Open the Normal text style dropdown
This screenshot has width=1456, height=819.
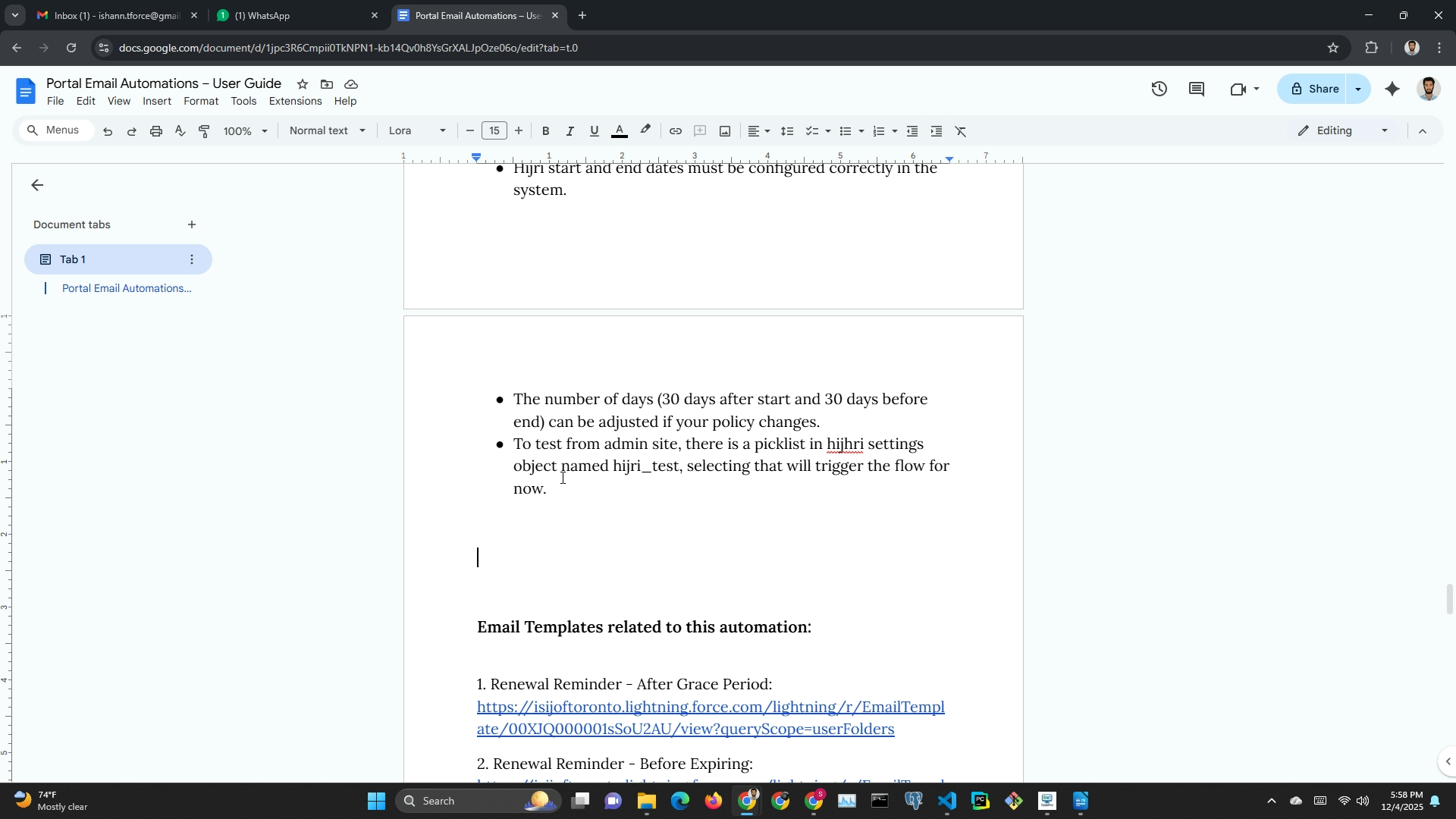pos(327,131)
